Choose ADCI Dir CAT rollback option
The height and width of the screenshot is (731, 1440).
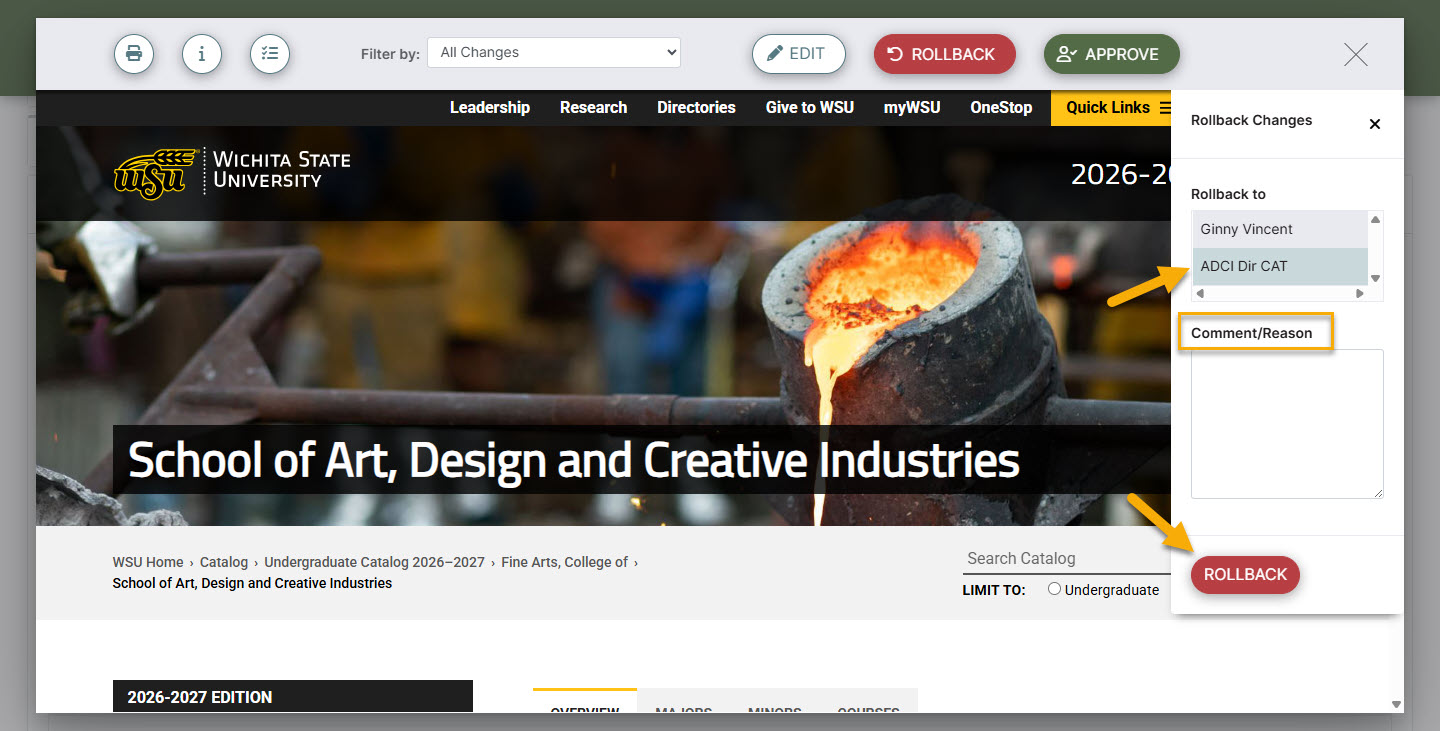click(1280, 266)
